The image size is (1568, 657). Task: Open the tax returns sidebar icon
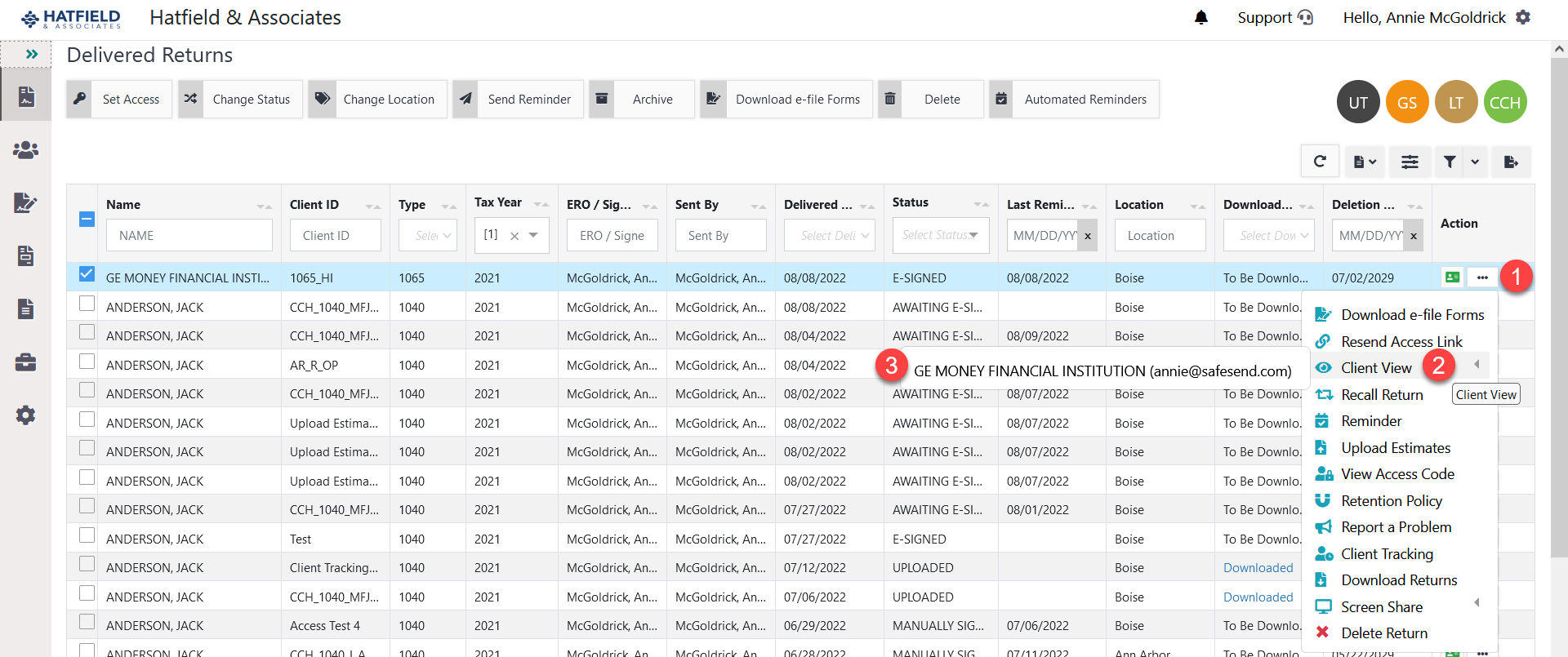(25, 97)
